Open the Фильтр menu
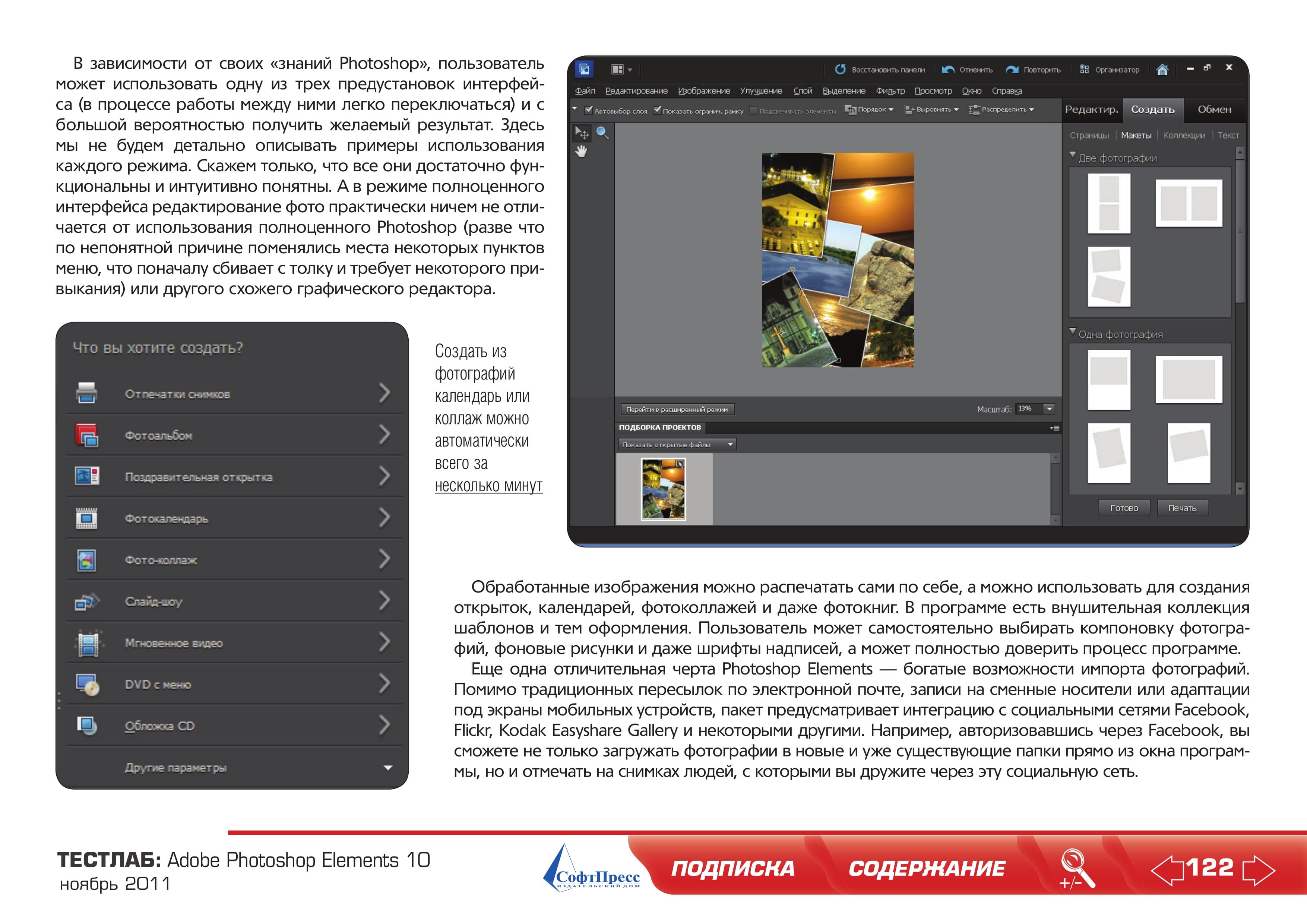Viewport: 1307px width, 924px height. click(890, 91)
